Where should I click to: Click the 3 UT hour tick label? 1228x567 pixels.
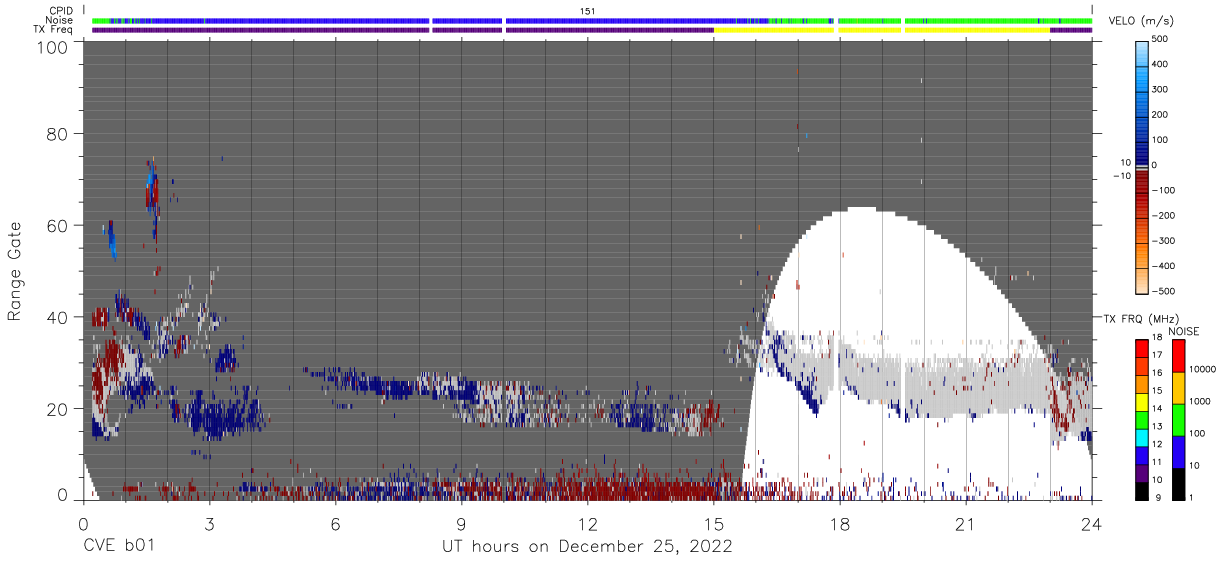coord(209,523)
